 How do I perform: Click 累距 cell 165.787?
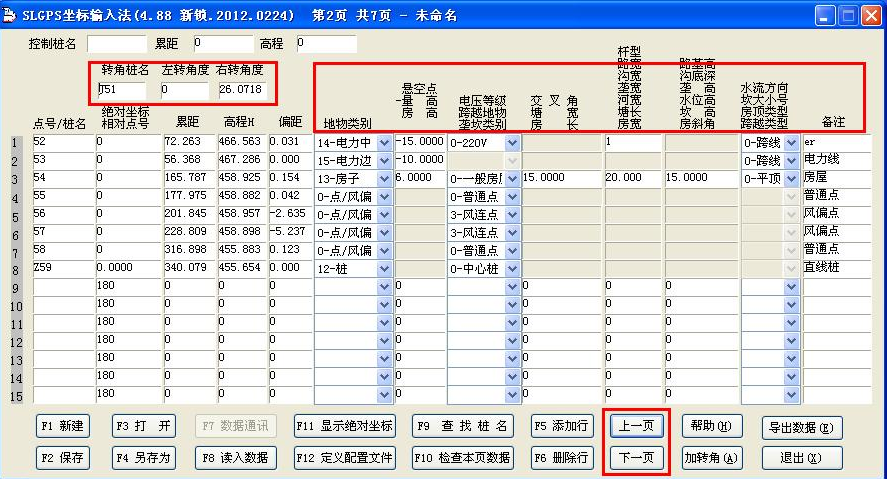point(191,178)
